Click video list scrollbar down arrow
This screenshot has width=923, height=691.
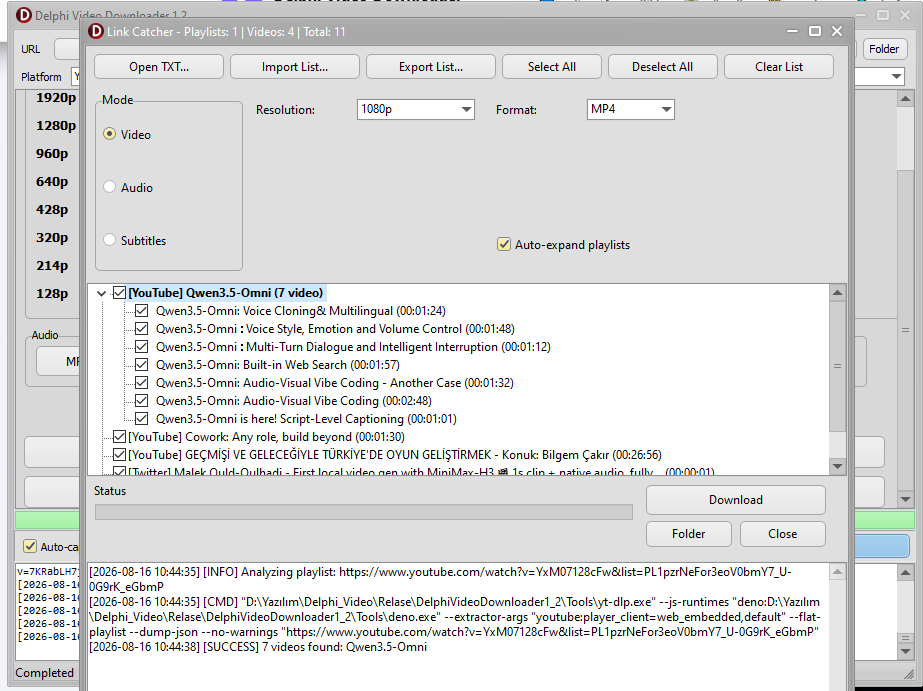838,466
